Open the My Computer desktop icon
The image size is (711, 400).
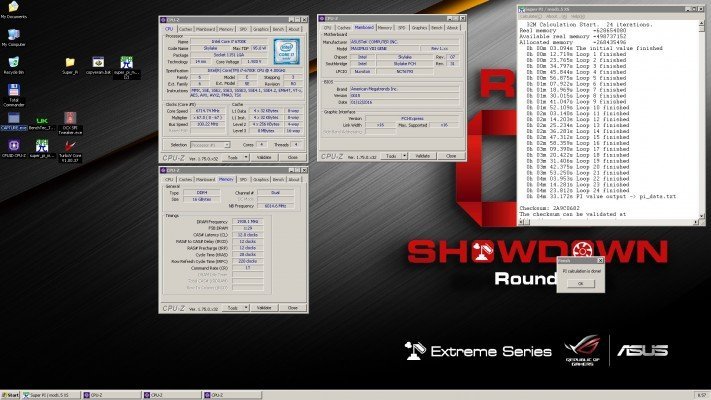pos(14,38)
